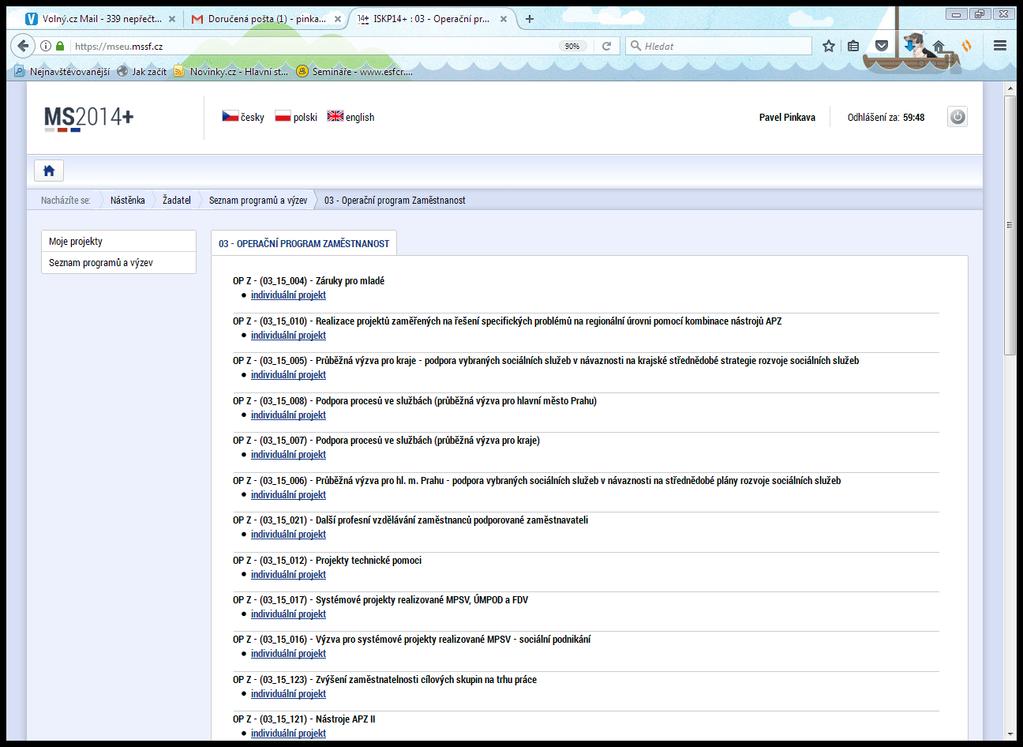
Task: Click the power icon to log out
Action: pos(957,117)
